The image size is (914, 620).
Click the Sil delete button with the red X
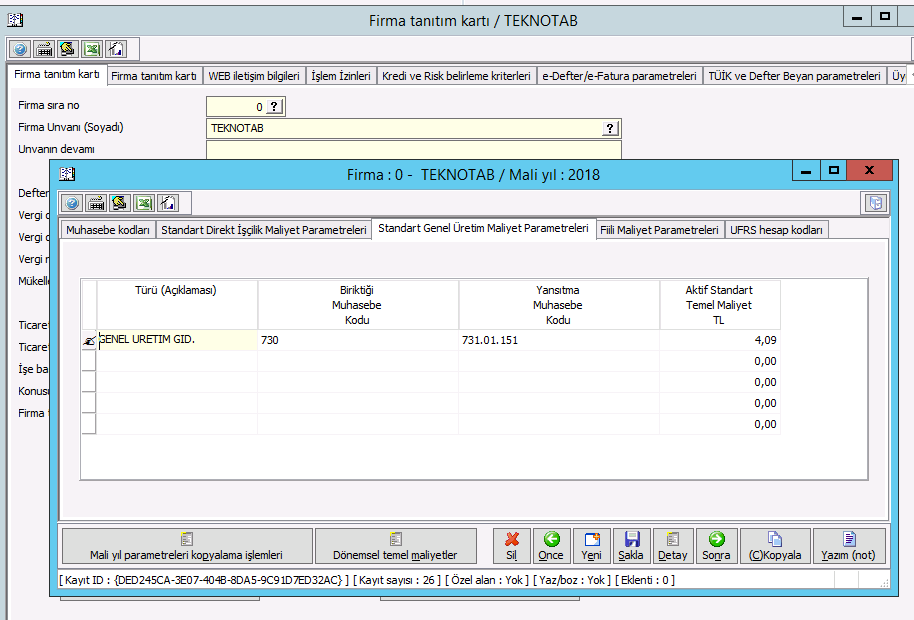pos(511,546)
